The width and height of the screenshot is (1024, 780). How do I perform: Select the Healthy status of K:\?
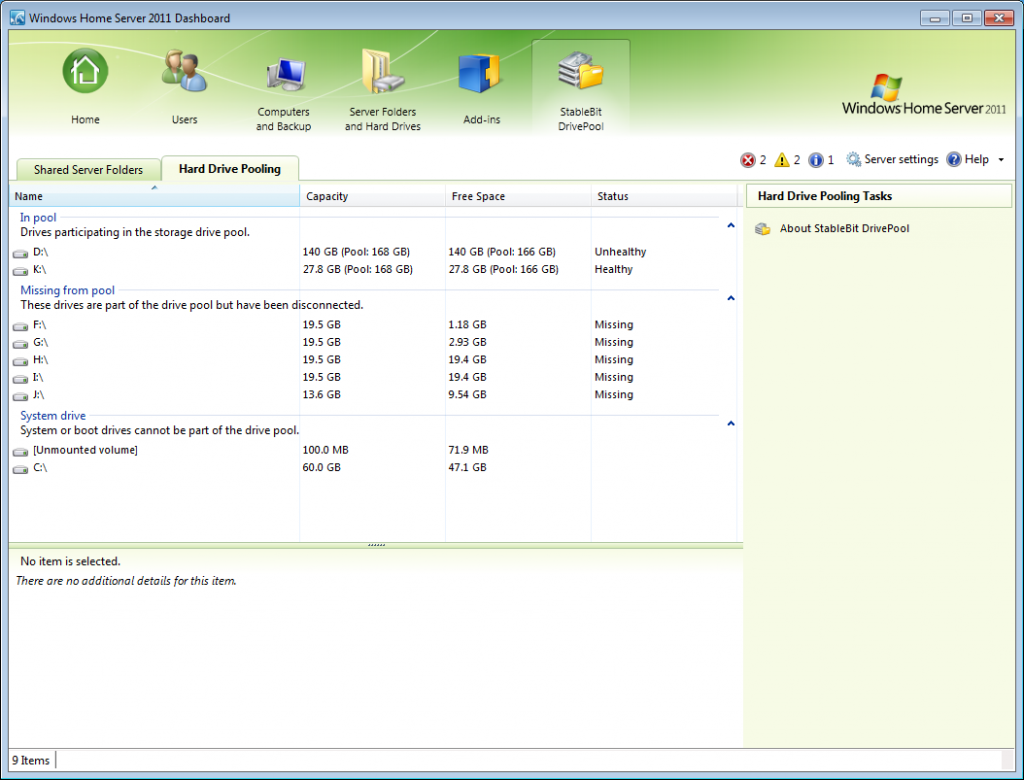[613, 269]
